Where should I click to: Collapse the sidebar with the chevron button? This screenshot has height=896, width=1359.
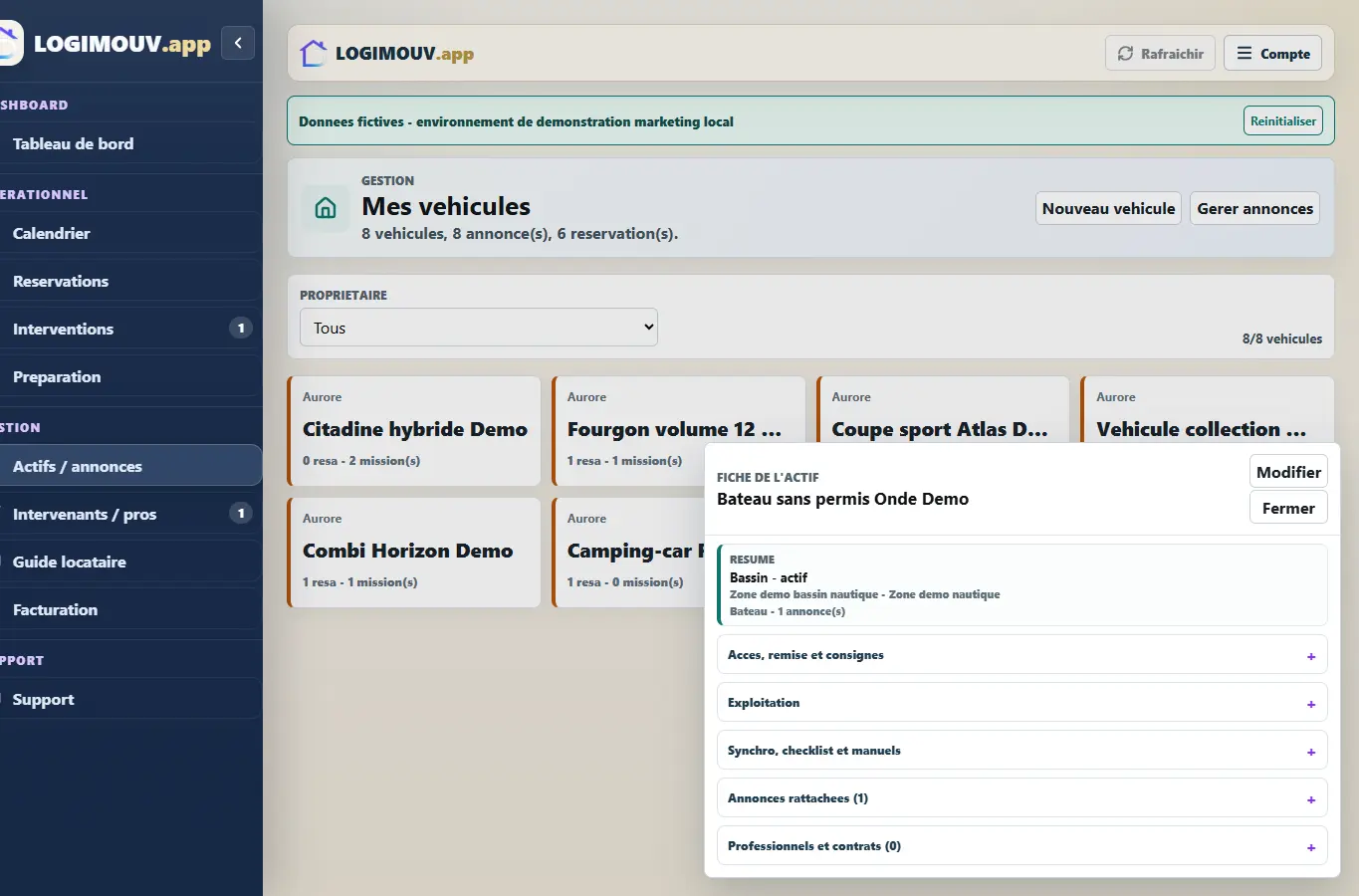pos(238,43)
